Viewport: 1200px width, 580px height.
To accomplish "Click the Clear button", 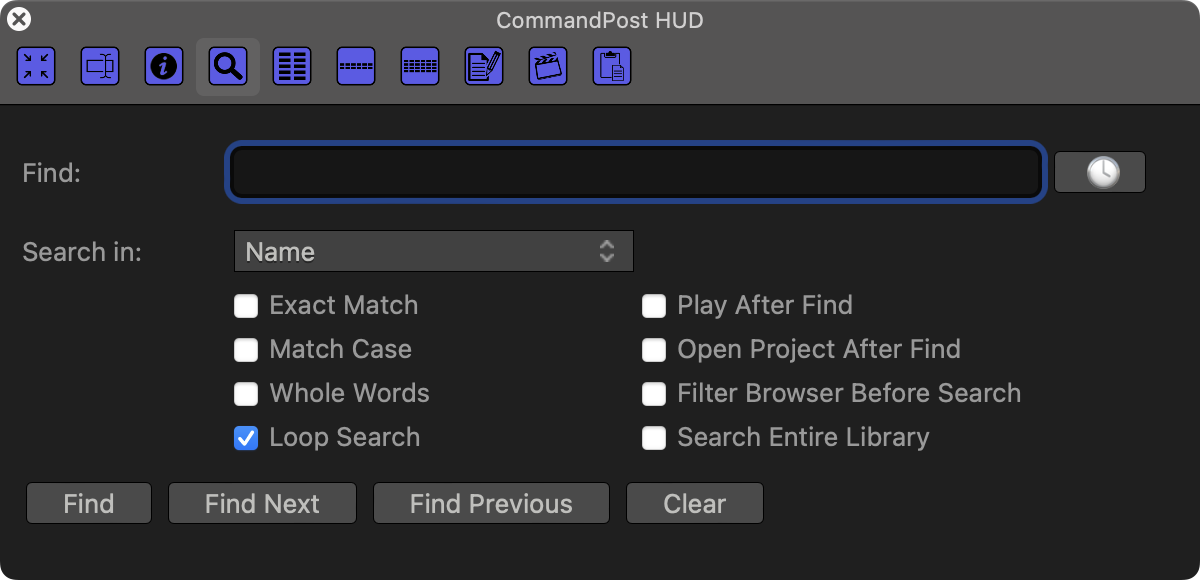I will coord(694,504).
